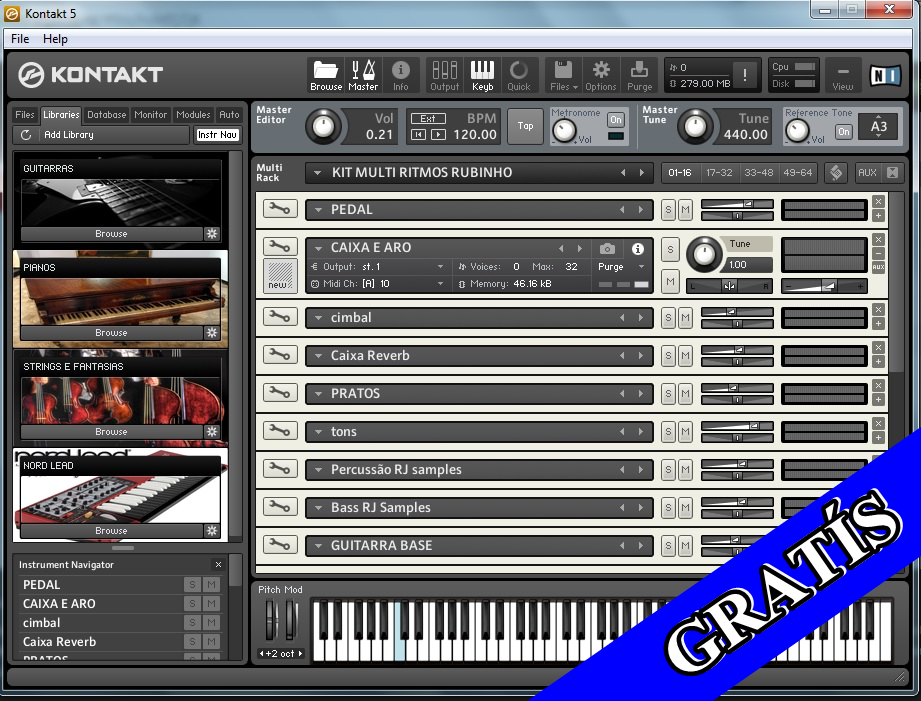Open the Help menu
921x701 pixels.
click(55, 39)
